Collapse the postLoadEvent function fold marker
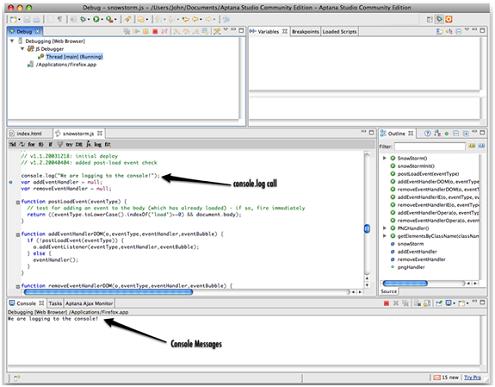Viewport: 495px width, 387px height. click(x=18, y=202)
